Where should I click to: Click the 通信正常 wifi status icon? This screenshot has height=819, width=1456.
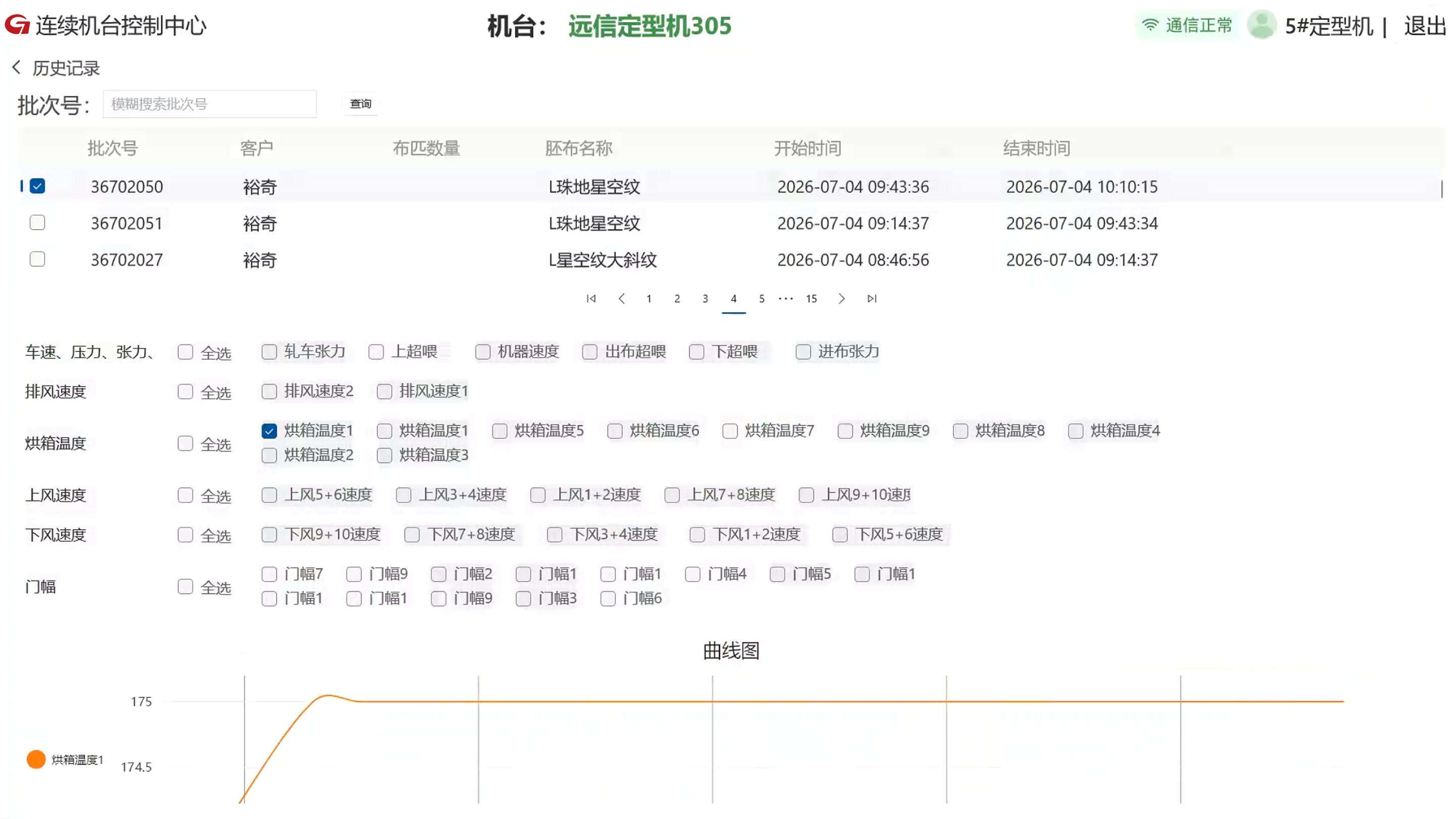pyautogui.click(x=1150, y=25)
